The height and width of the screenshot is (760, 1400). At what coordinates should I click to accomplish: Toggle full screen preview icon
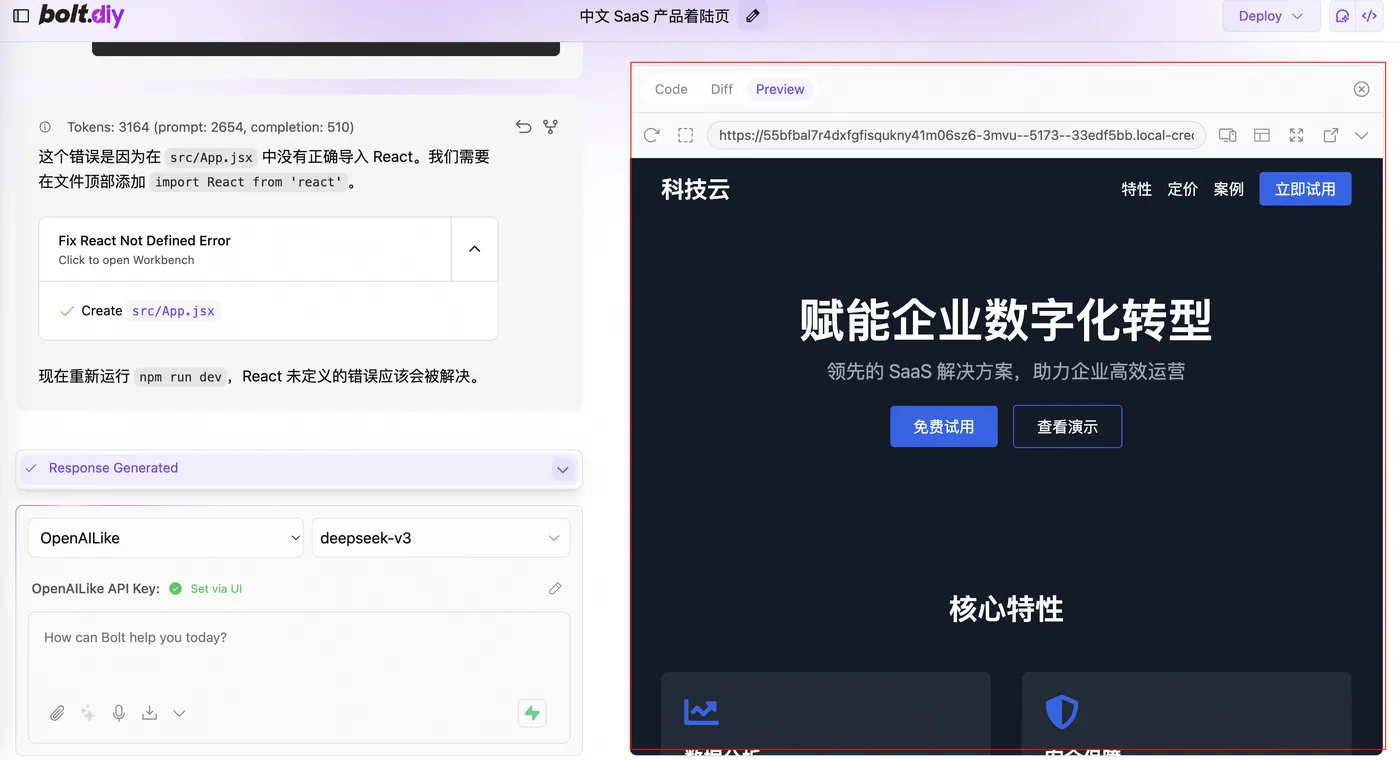pos(1296,135)
